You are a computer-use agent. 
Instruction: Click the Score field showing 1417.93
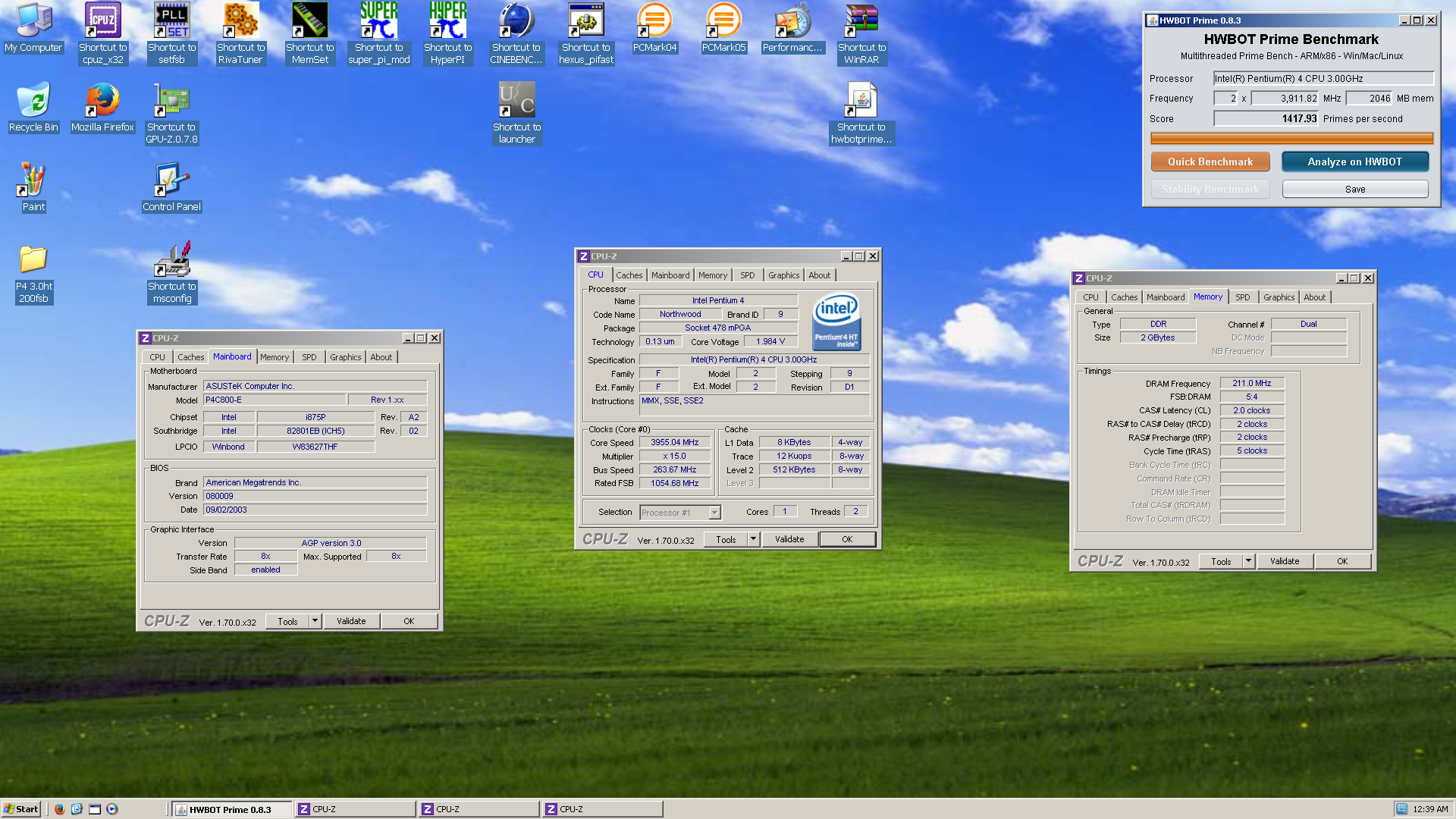pyautogui.click(x=1266, y=118)
